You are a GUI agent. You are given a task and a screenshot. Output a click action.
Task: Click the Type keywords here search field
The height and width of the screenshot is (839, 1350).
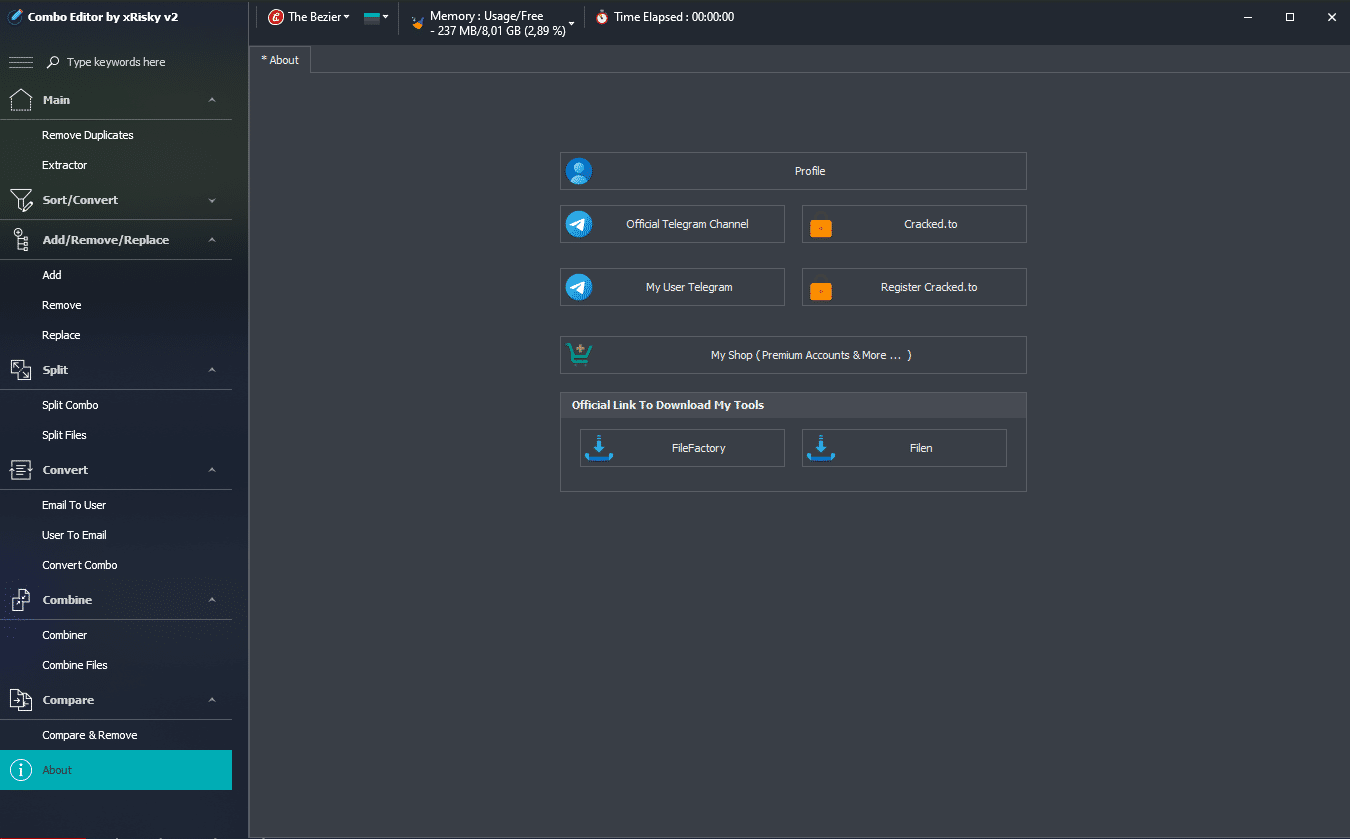[x=138, y=62]
